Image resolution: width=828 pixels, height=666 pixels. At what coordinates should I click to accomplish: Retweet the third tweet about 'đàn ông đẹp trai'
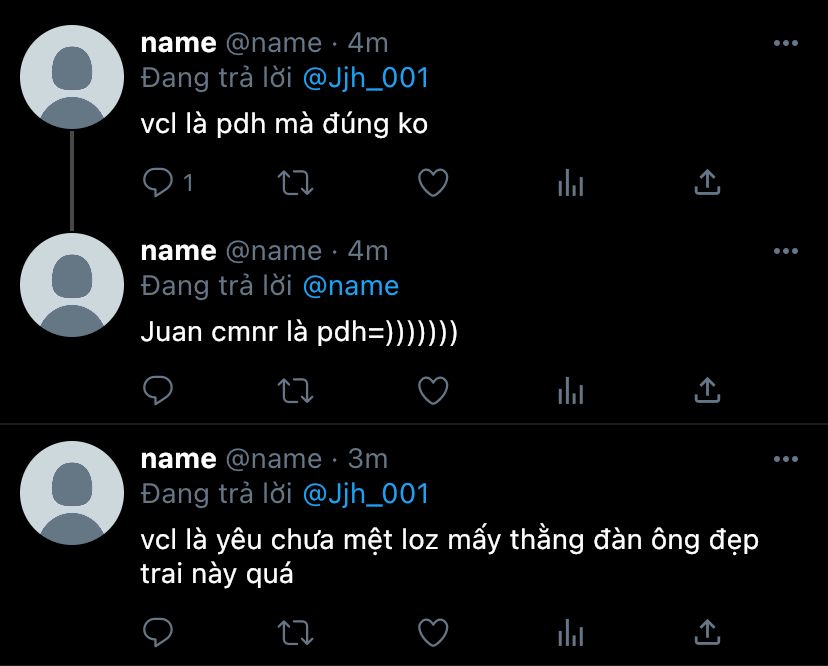[296, 632]
